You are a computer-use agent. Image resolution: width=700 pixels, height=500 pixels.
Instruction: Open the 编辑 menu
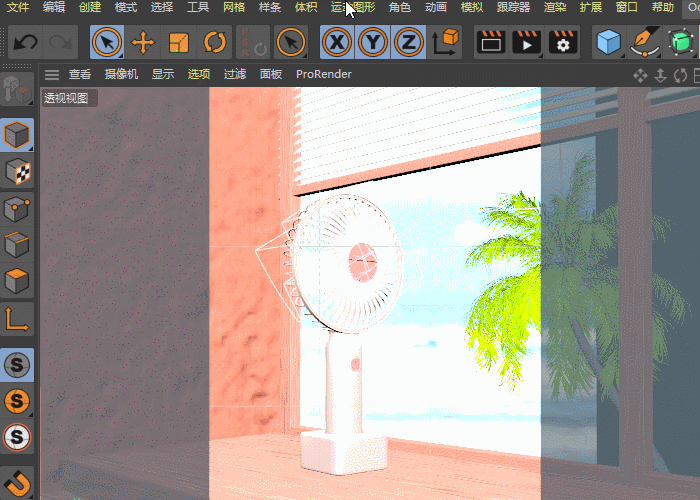coord(54,7)
